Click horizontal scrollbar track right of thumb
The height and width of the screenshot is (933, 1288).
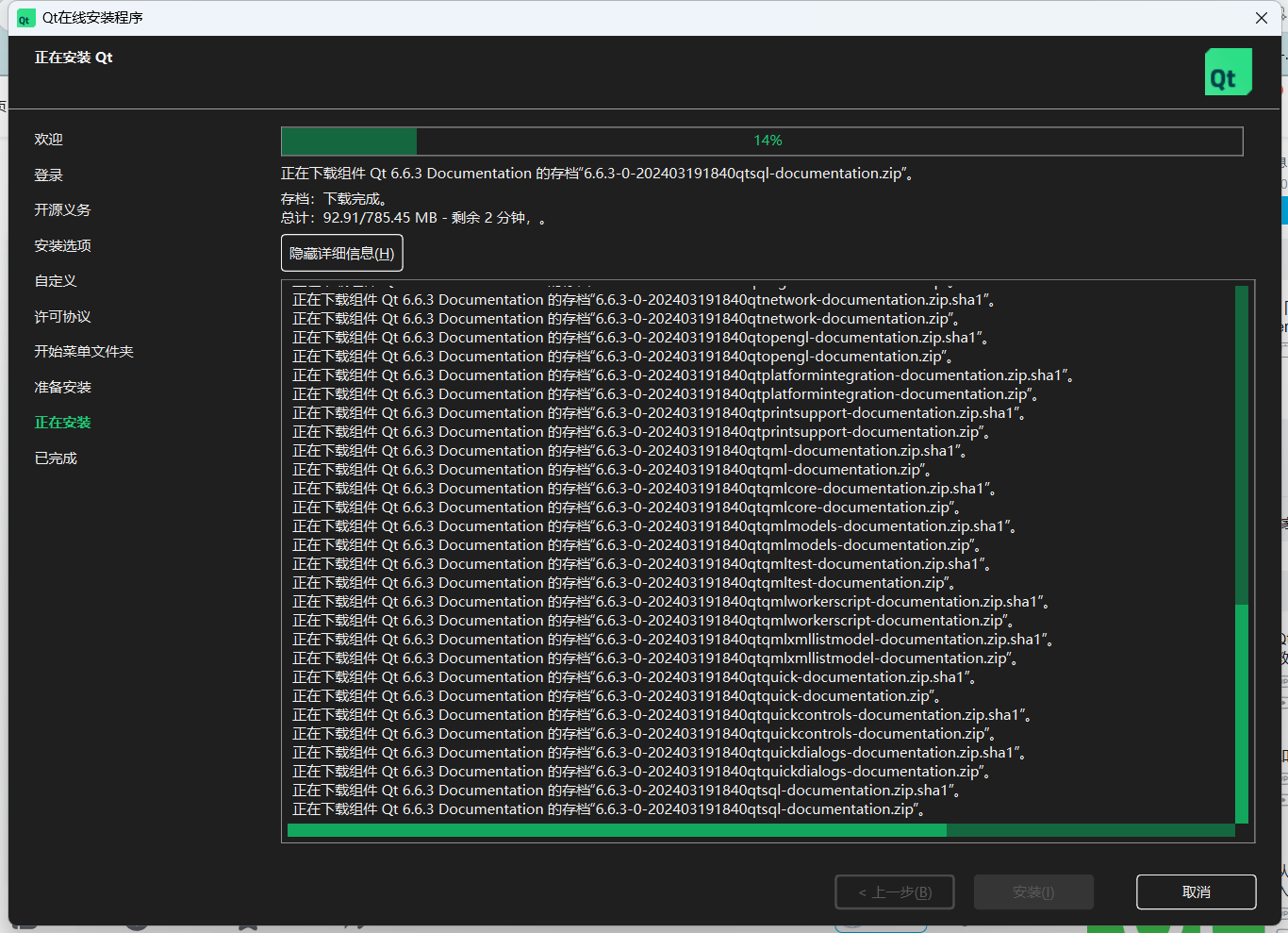click(x=1091, y=830)
